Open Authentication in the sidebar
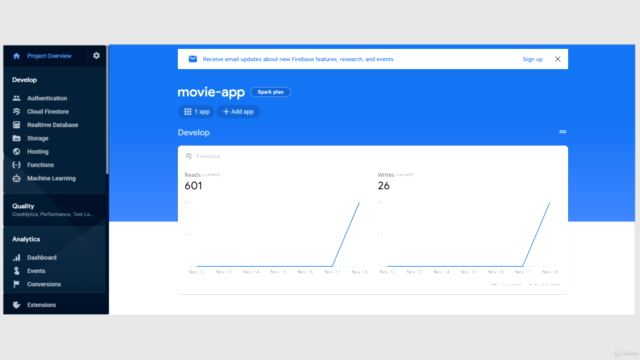640x360 pixels. pyautogui.click(x=47, y=98)
